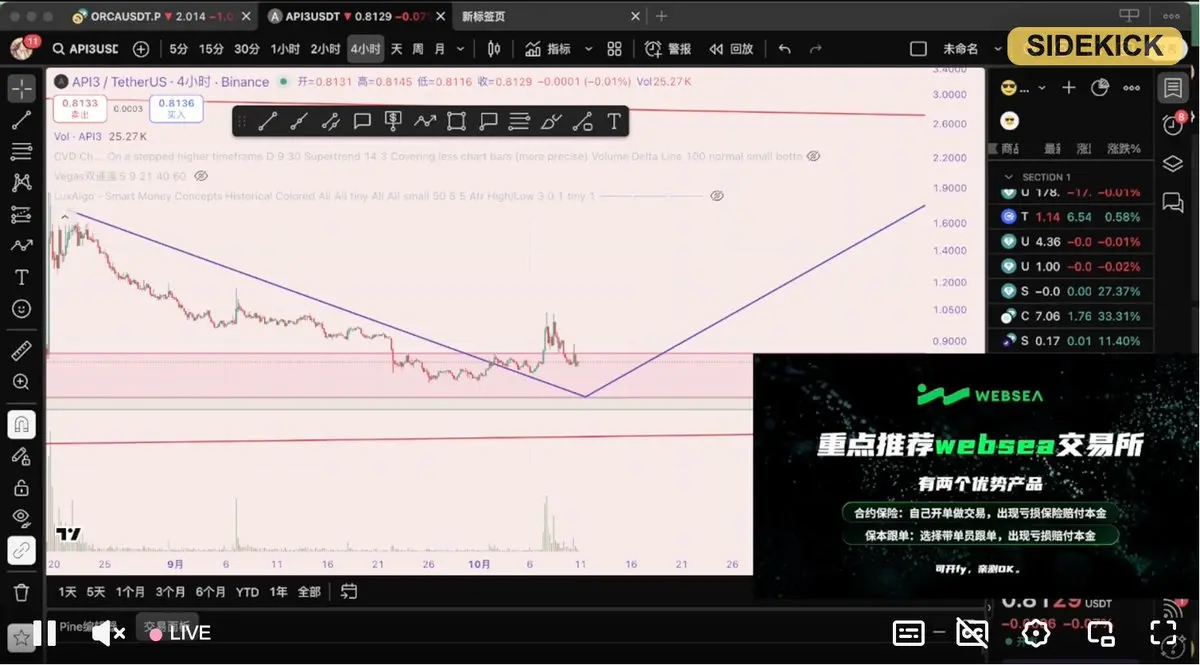Select the 1小时 timeframe
Viewport: 1200px width, 665px height.
coord(285,49)
